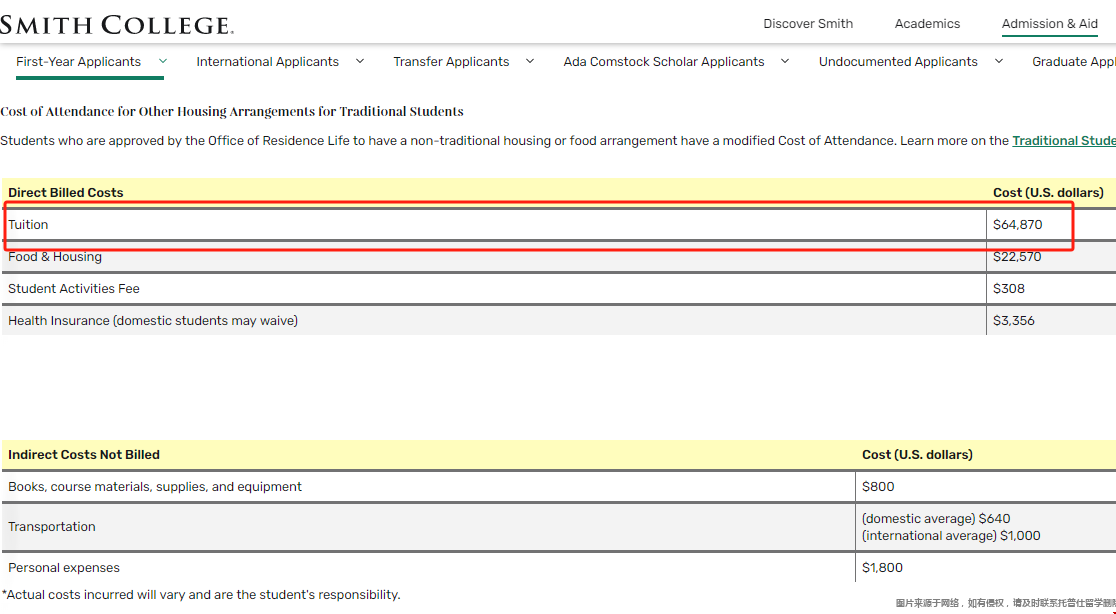Select the Student Activities Fee label
This screenshot has width=1116, height=614.
pyautogui.click(x=74, y=289)
